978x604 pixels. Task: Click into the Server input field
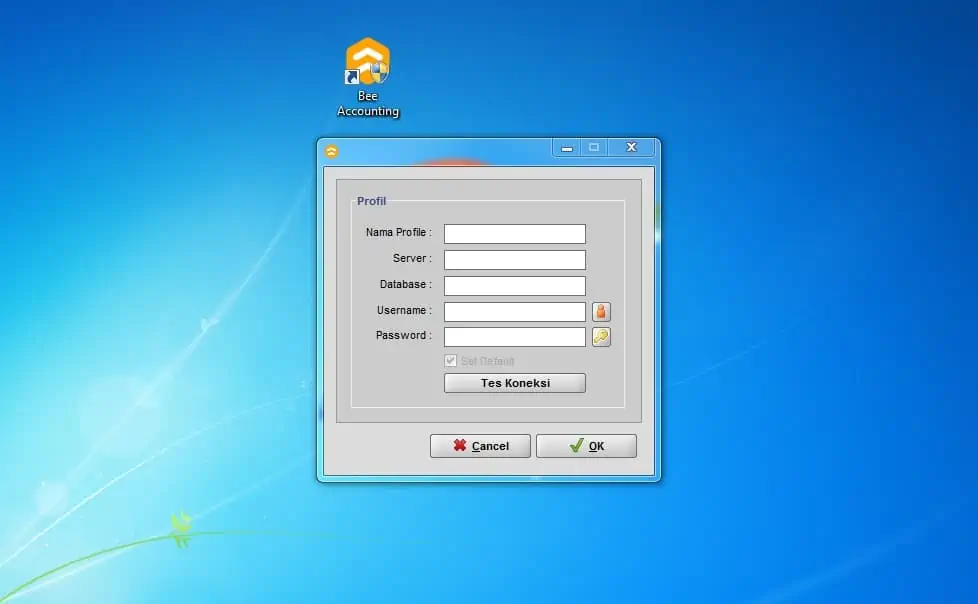coord(514,260)
